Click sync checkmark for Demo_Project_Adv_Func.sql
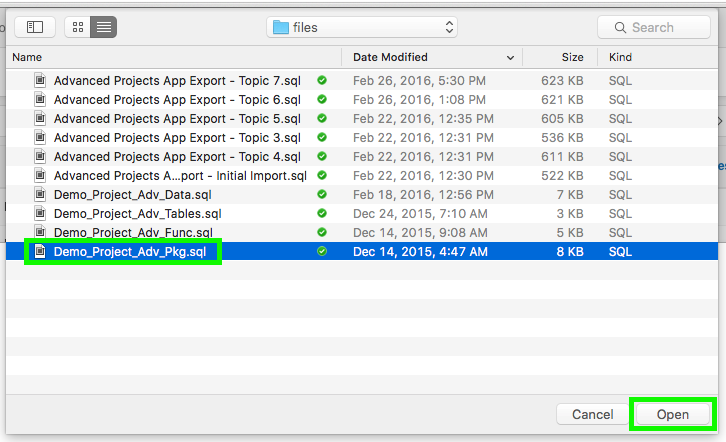The image size is (726, 442). click(322, 232)
